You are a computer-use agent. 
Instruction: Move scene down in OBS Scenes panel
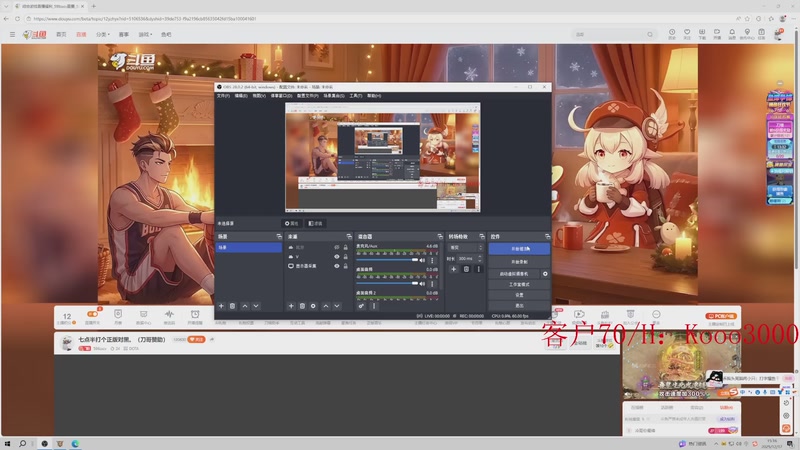coord(256,306)
